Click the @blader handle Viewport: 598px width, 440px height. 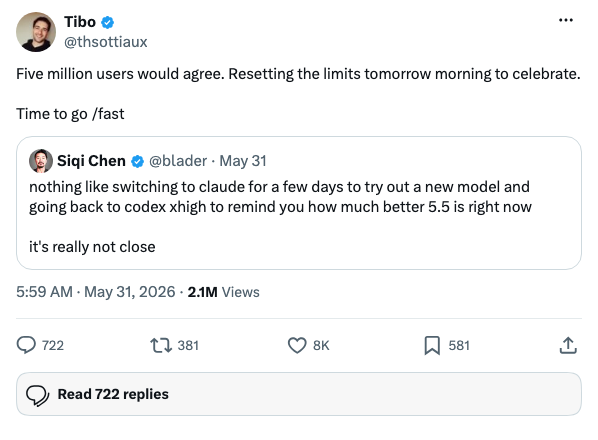click(x=178, y=161)
